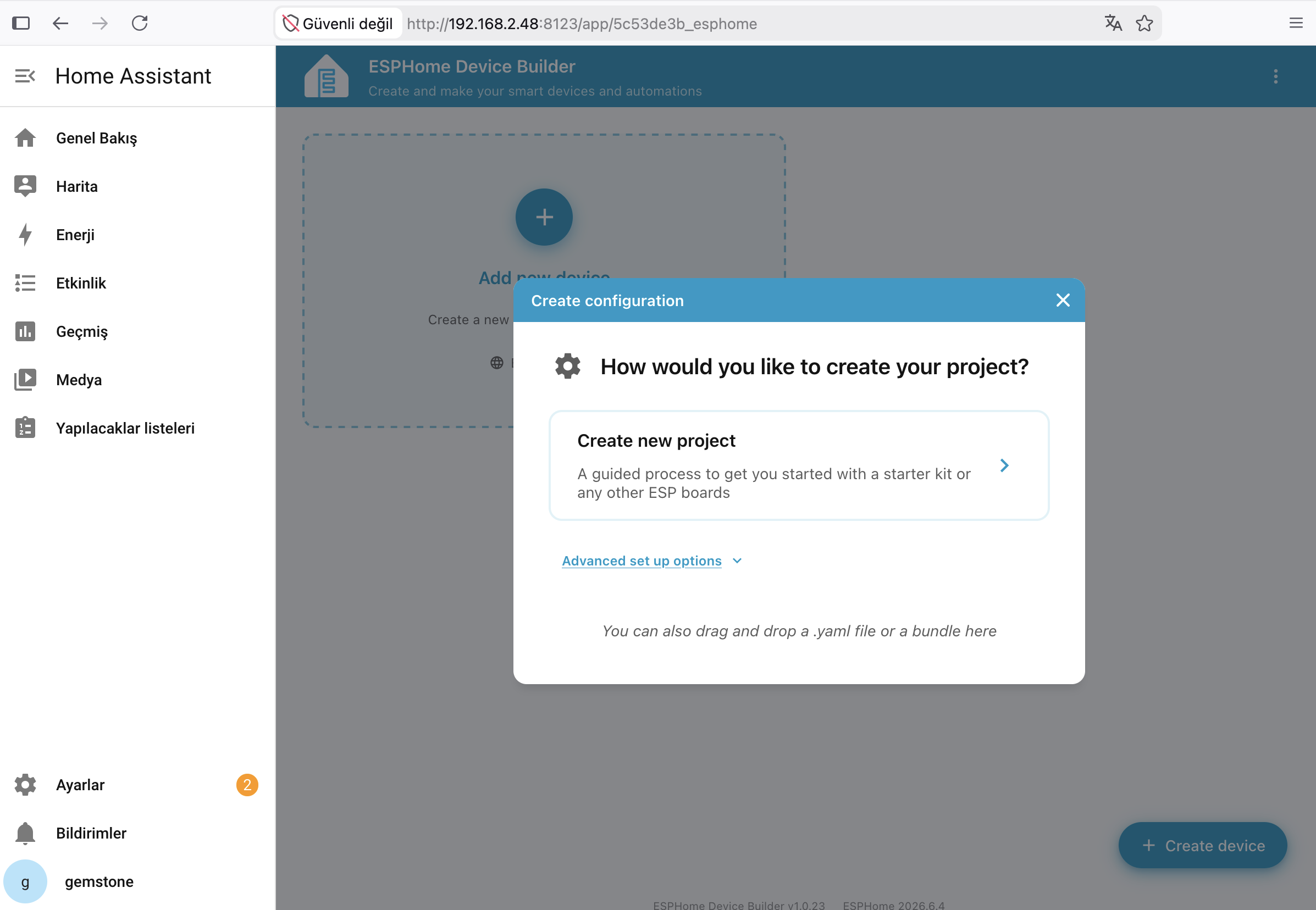Click the 'Create configuration' dialog title
Viewport: 1316px width, 910px height.
(x=607, y=301)
